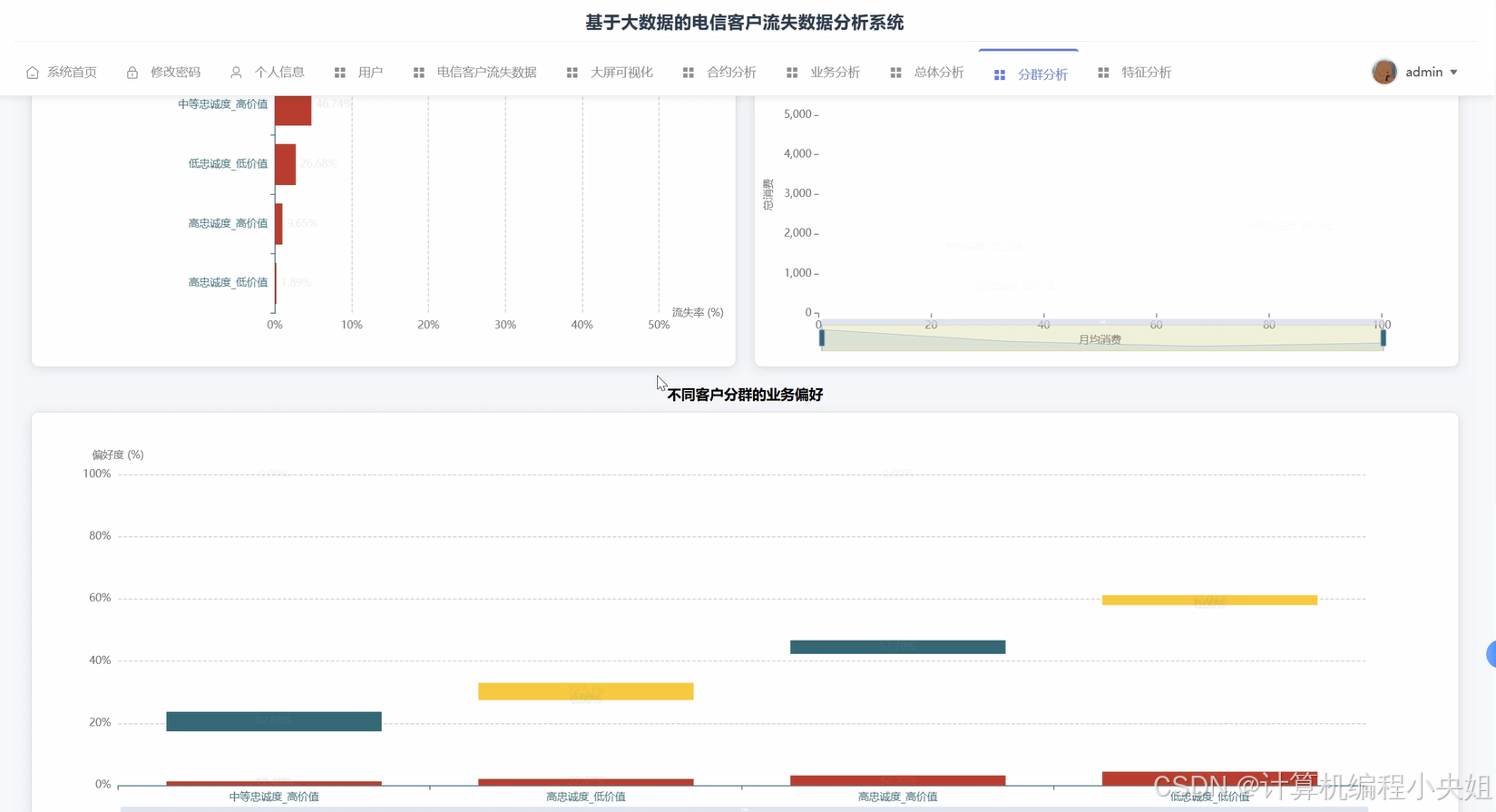The width and height of the screenshot is (1496, 812).
Task: Click the blue floating button at right edge
Action: (x=1491, y=654)
